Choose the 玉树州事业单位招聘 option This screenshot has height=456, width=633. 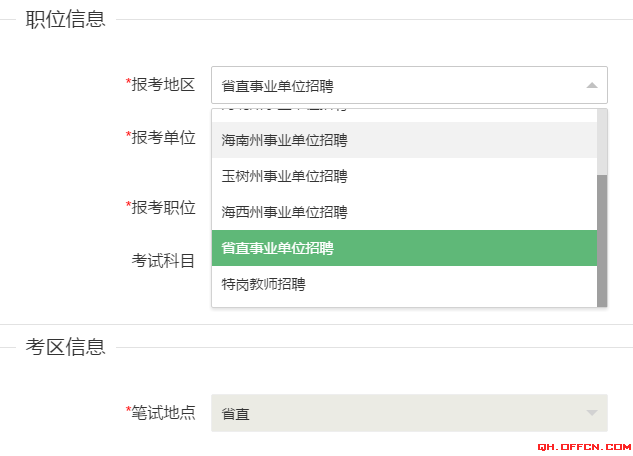(x=404, y=176)
